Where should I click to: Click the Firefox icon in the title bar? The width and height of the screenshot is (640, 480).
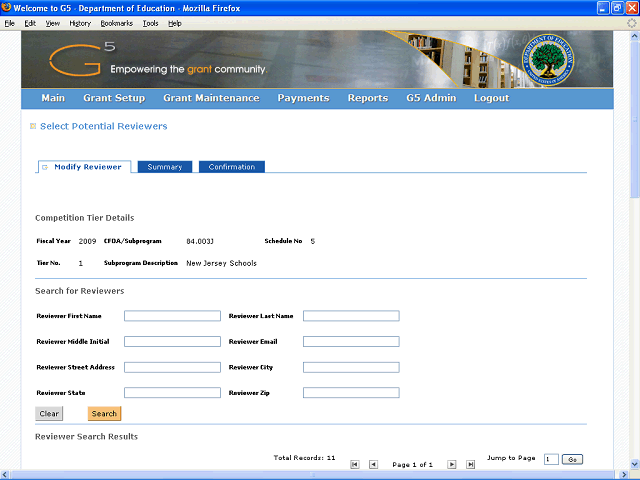(6, 7)
